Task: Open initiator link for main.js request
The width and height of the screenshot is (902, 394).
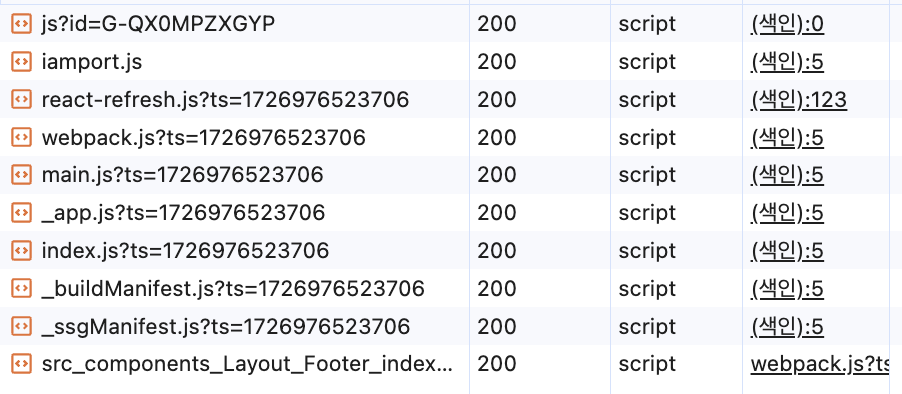Action: (788, 175)
